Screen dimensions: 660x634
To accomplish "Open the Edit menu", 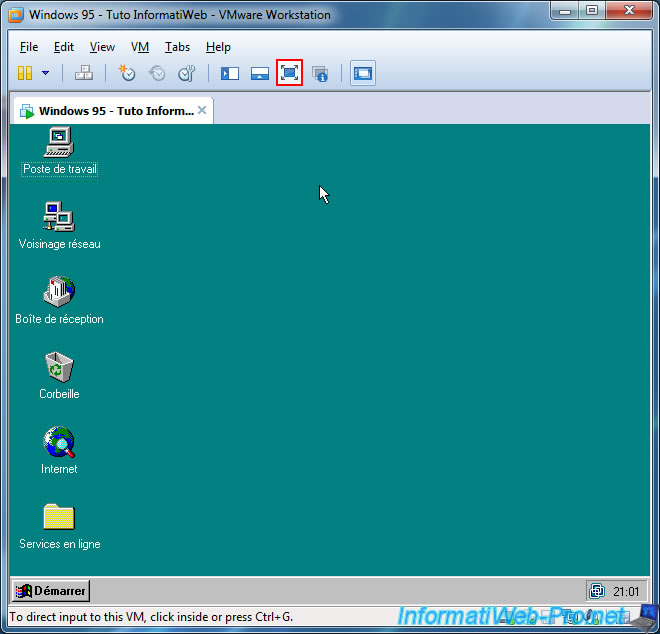I will 64,47.
